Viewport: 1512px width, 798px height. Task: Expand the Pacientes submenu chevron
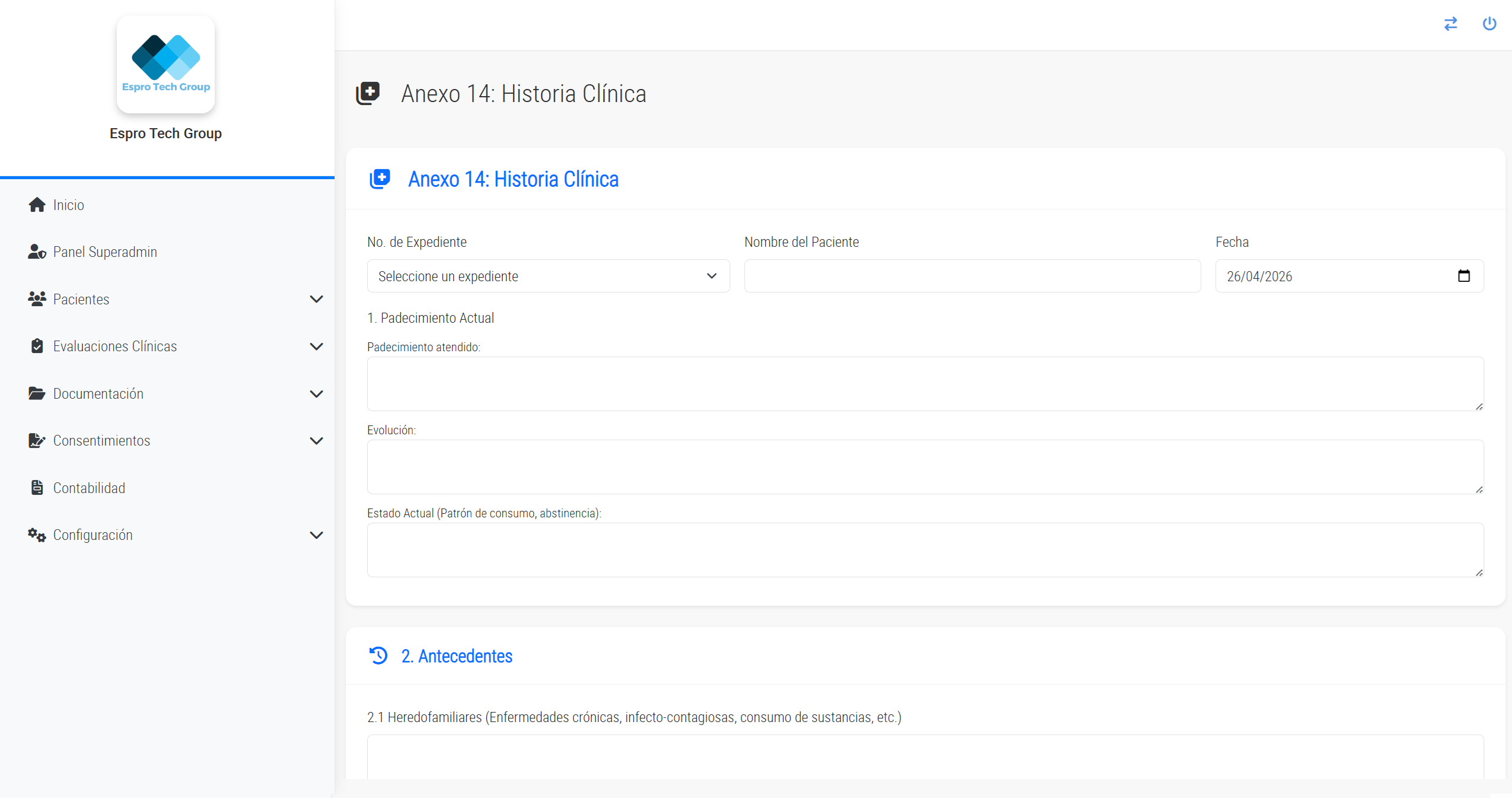[317, 299]
